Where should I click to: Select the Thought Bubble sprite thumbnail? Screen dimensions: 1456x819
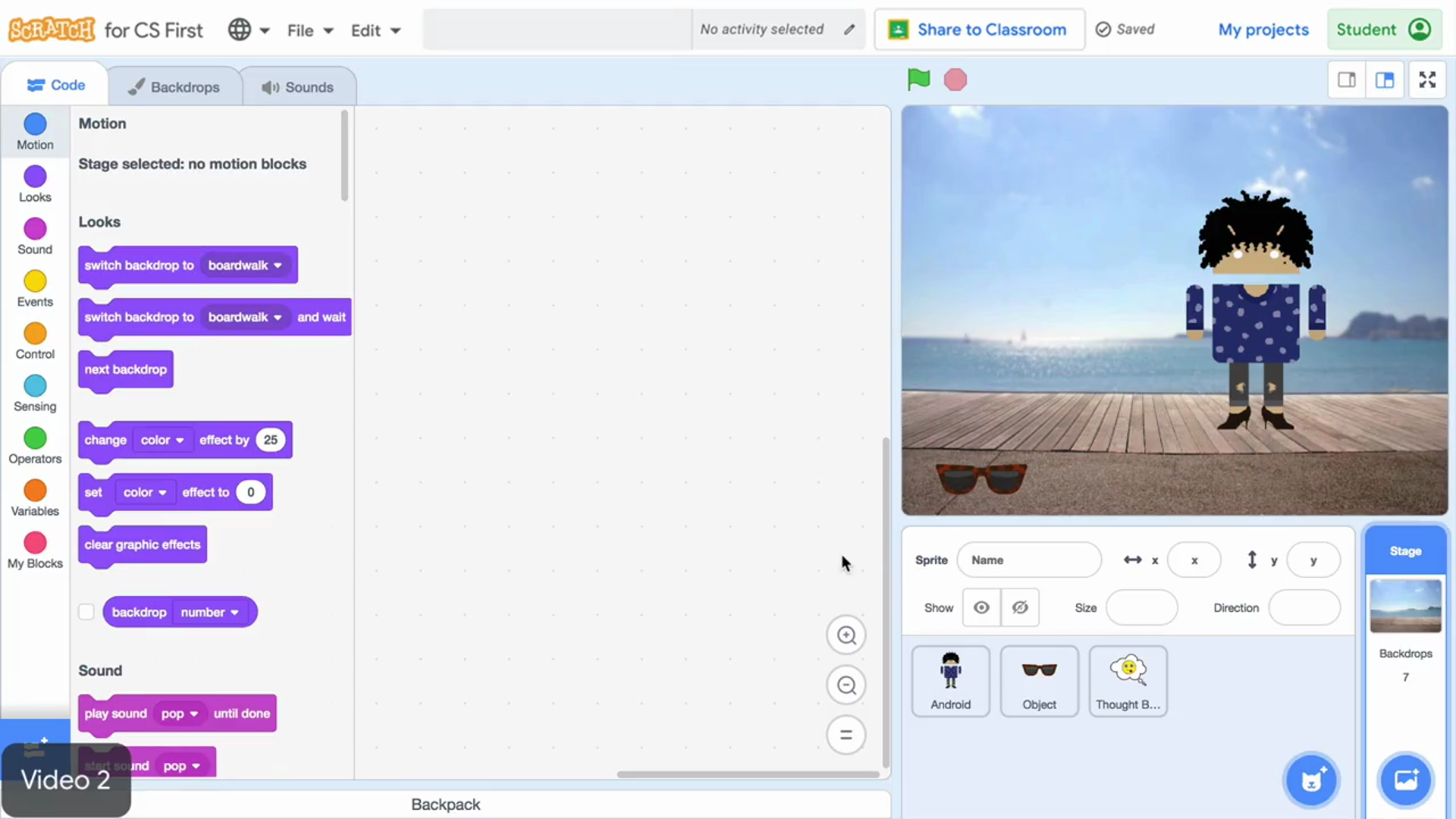point(1128,681)
